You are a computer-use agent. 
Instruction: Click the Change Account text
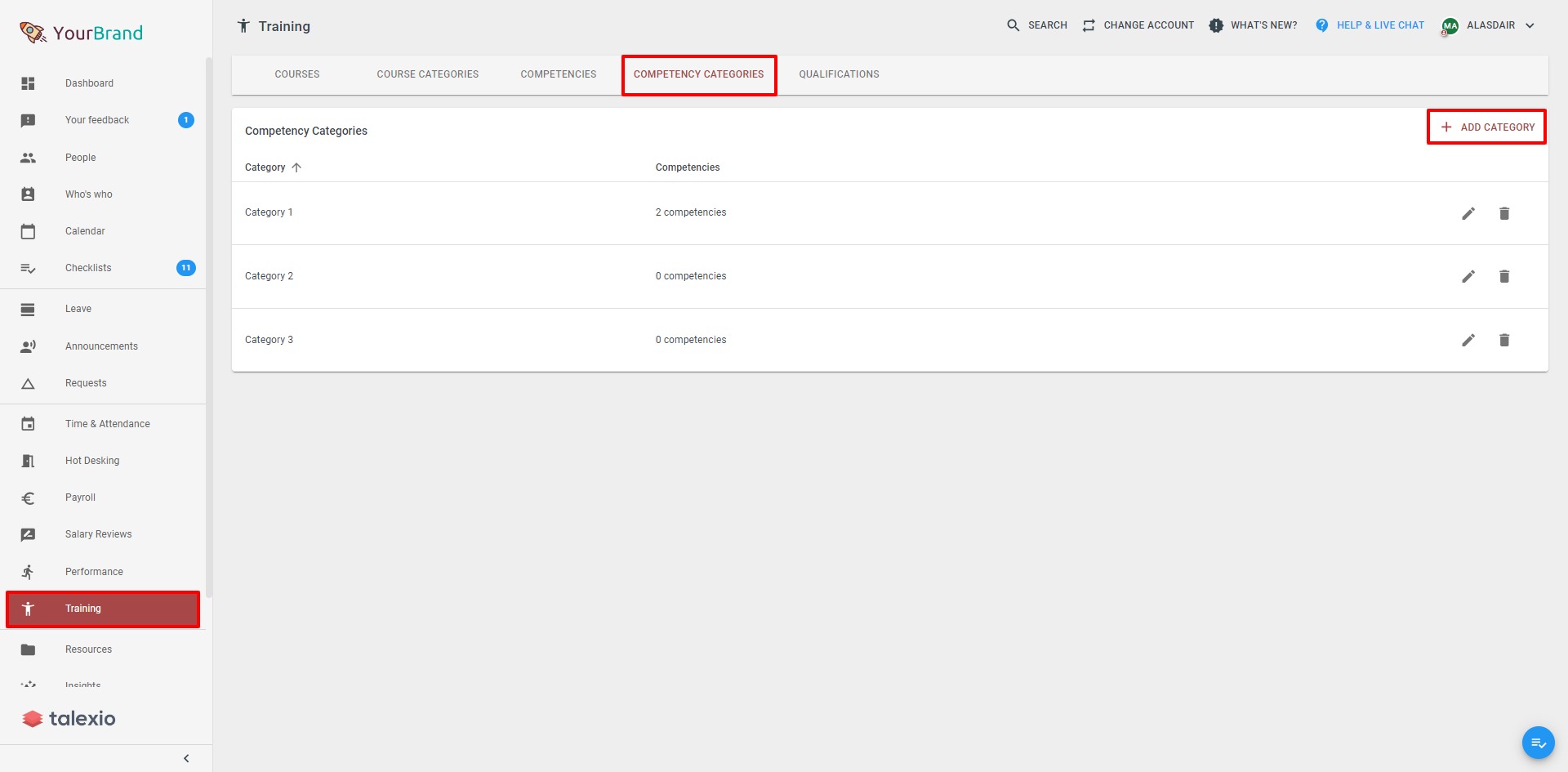click(x=1149, y=25)
